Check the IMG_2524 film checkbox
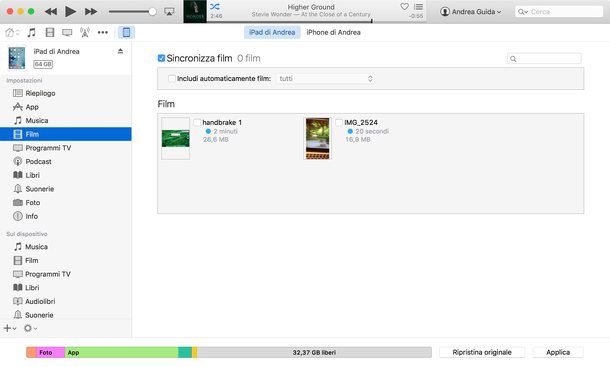 (339, 123)
